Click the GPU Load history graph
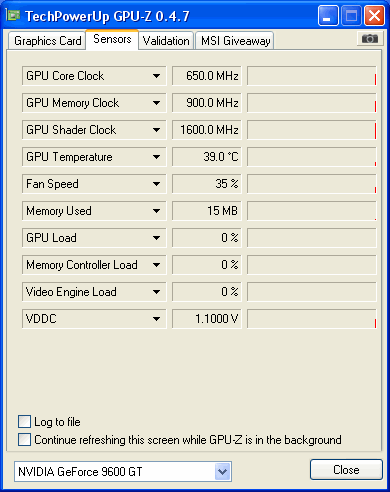 point(312,238)
